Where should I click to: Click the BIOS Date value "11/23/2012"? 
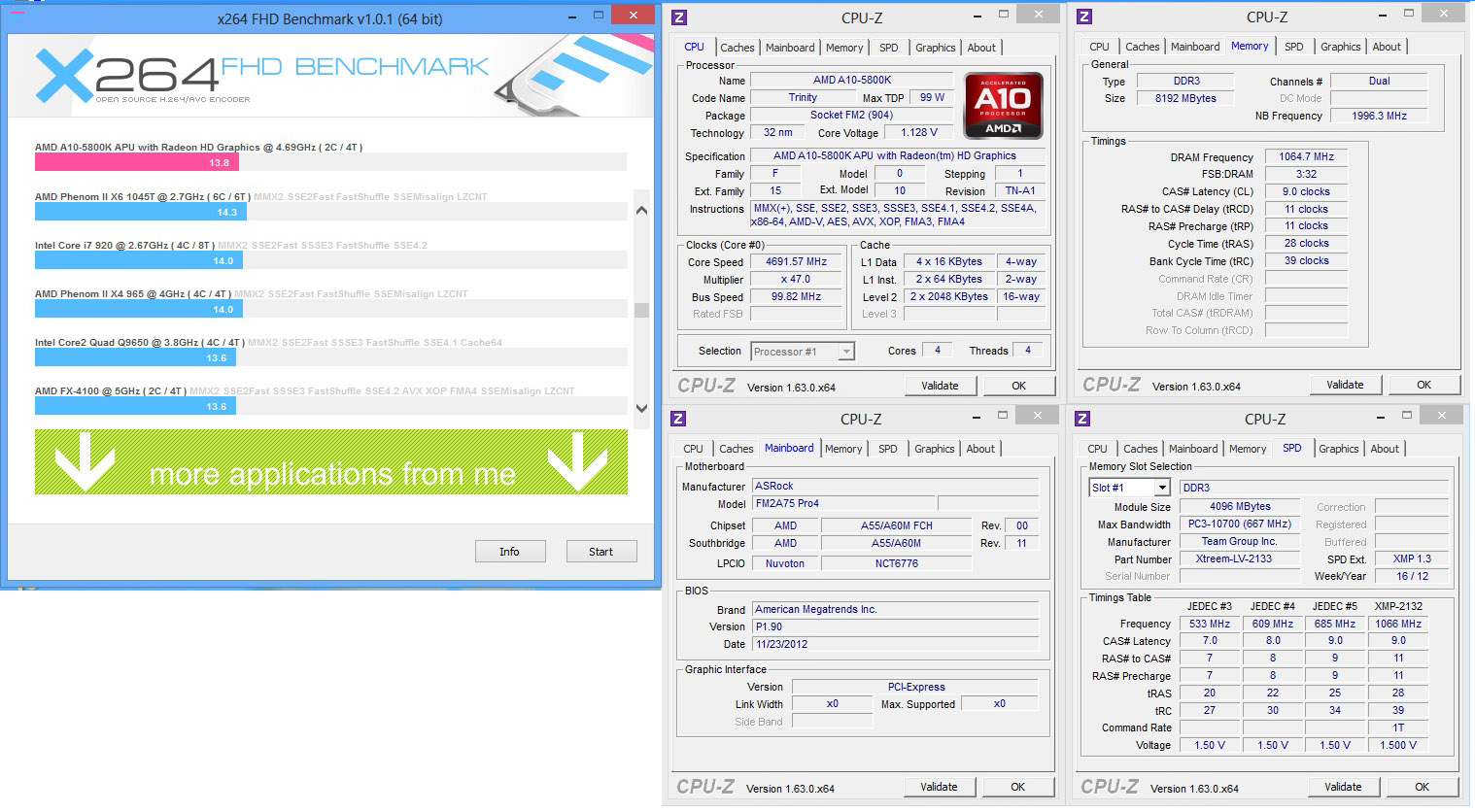tap(896, 644)
